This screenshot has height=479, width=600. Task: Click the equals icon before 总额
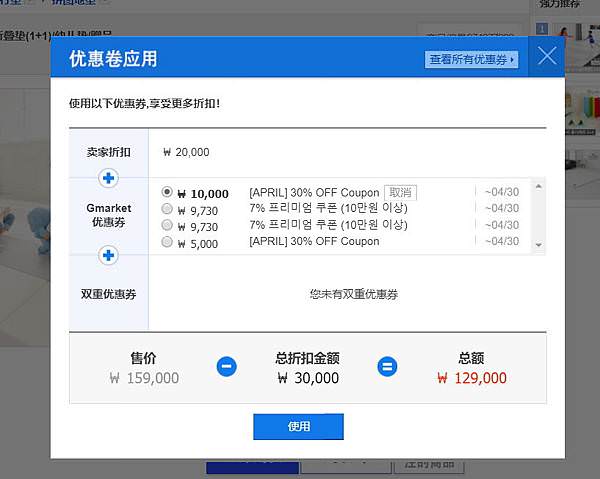click(387, 367)
